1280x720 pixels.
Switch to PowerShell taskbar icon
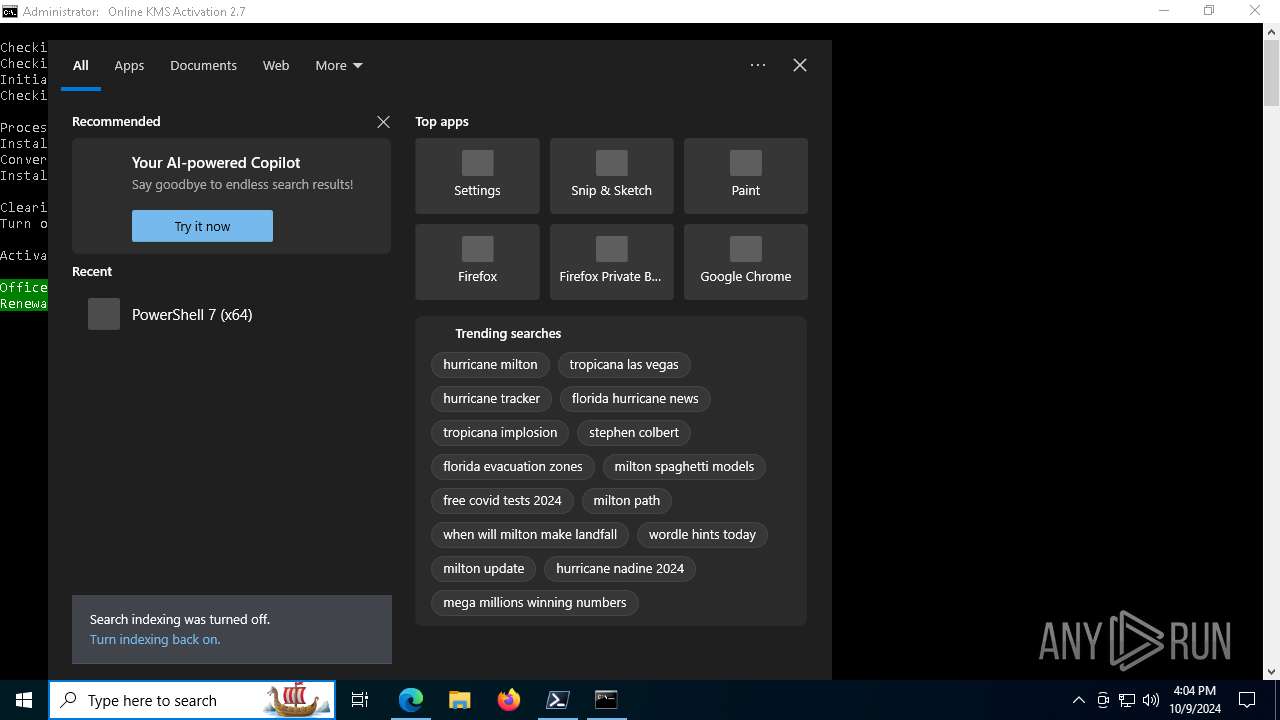pos(557,700)
